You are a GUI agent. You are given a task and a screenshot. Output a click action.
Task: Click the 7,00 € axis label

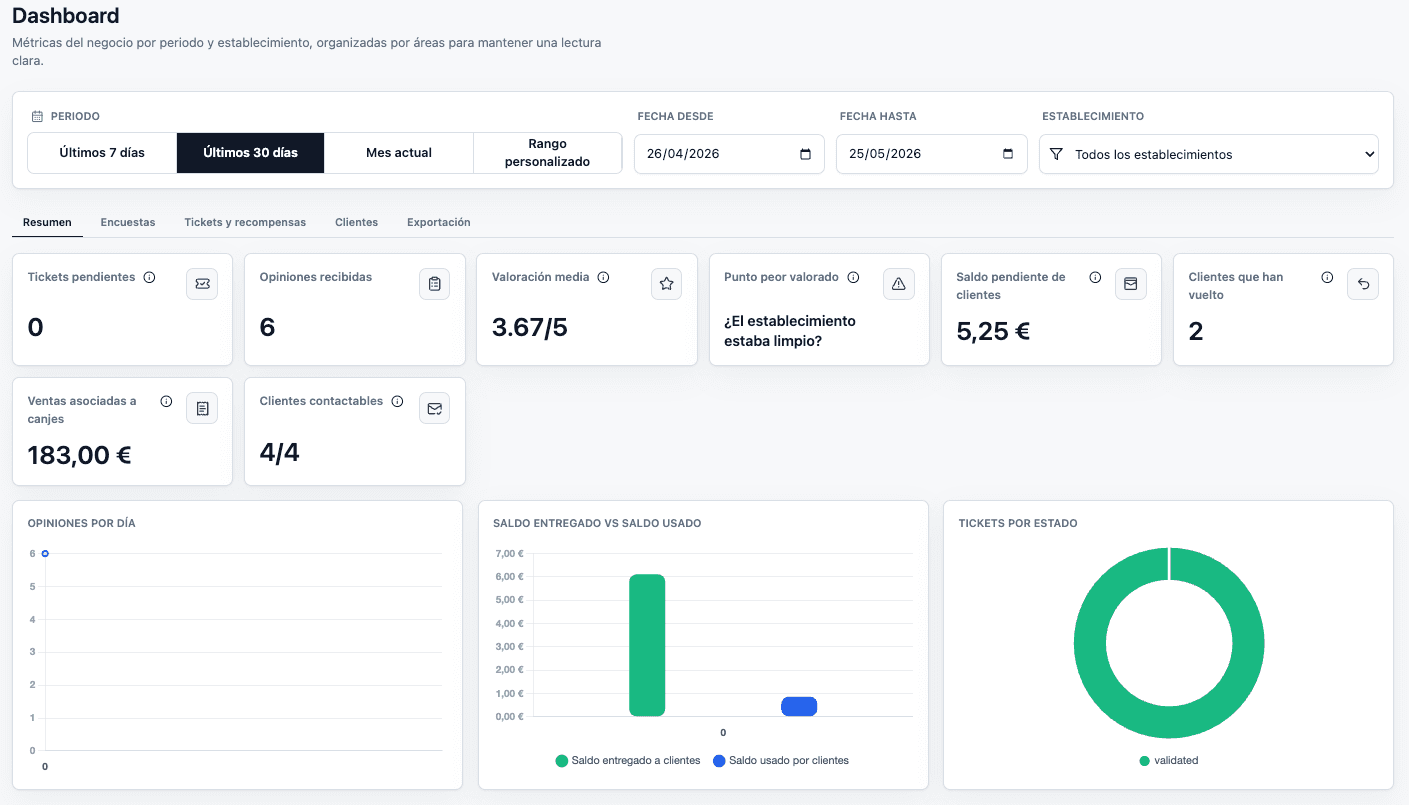(x=509, y=553)
